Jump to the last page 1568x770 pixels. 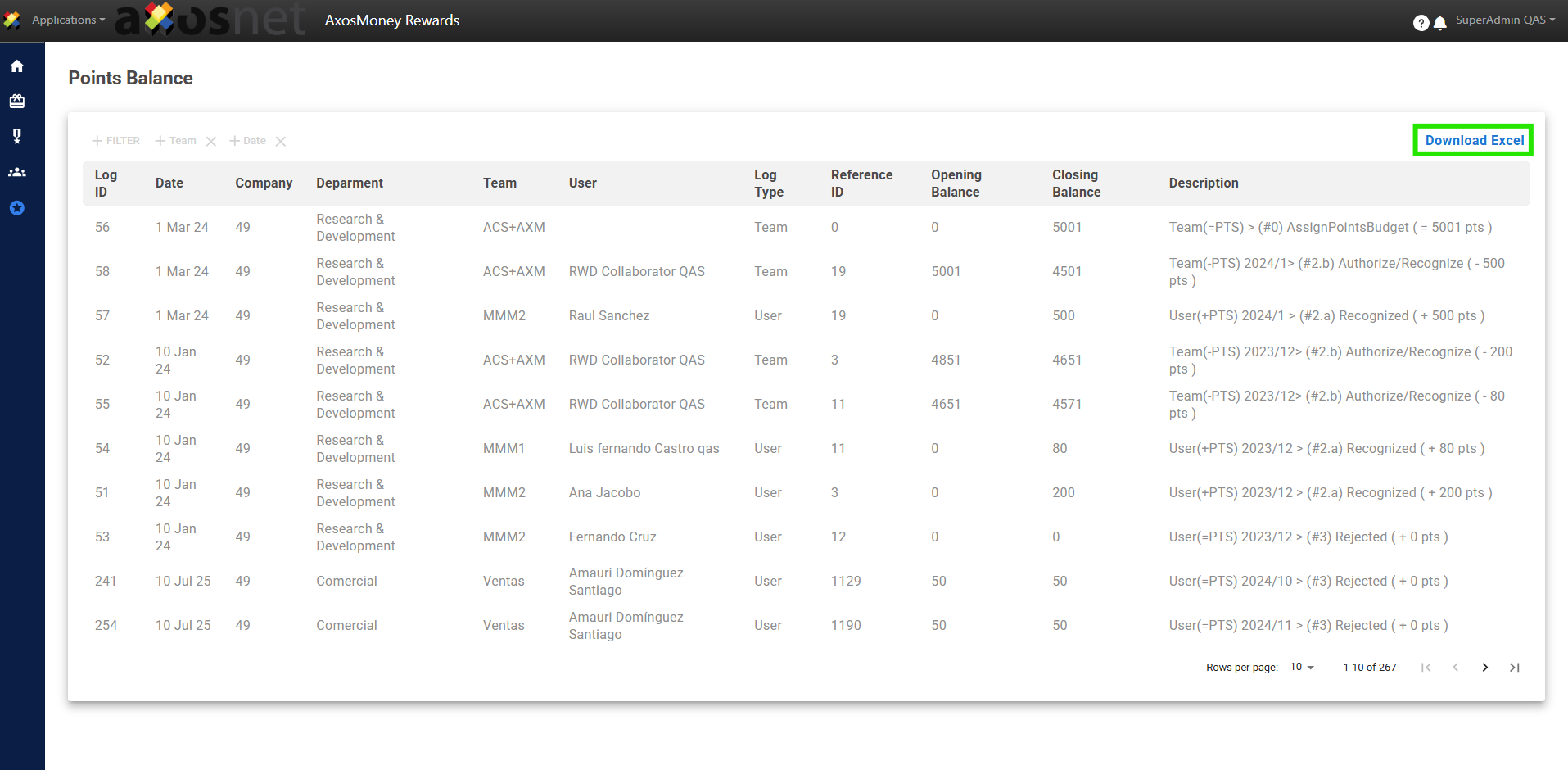coord(1514,668)
